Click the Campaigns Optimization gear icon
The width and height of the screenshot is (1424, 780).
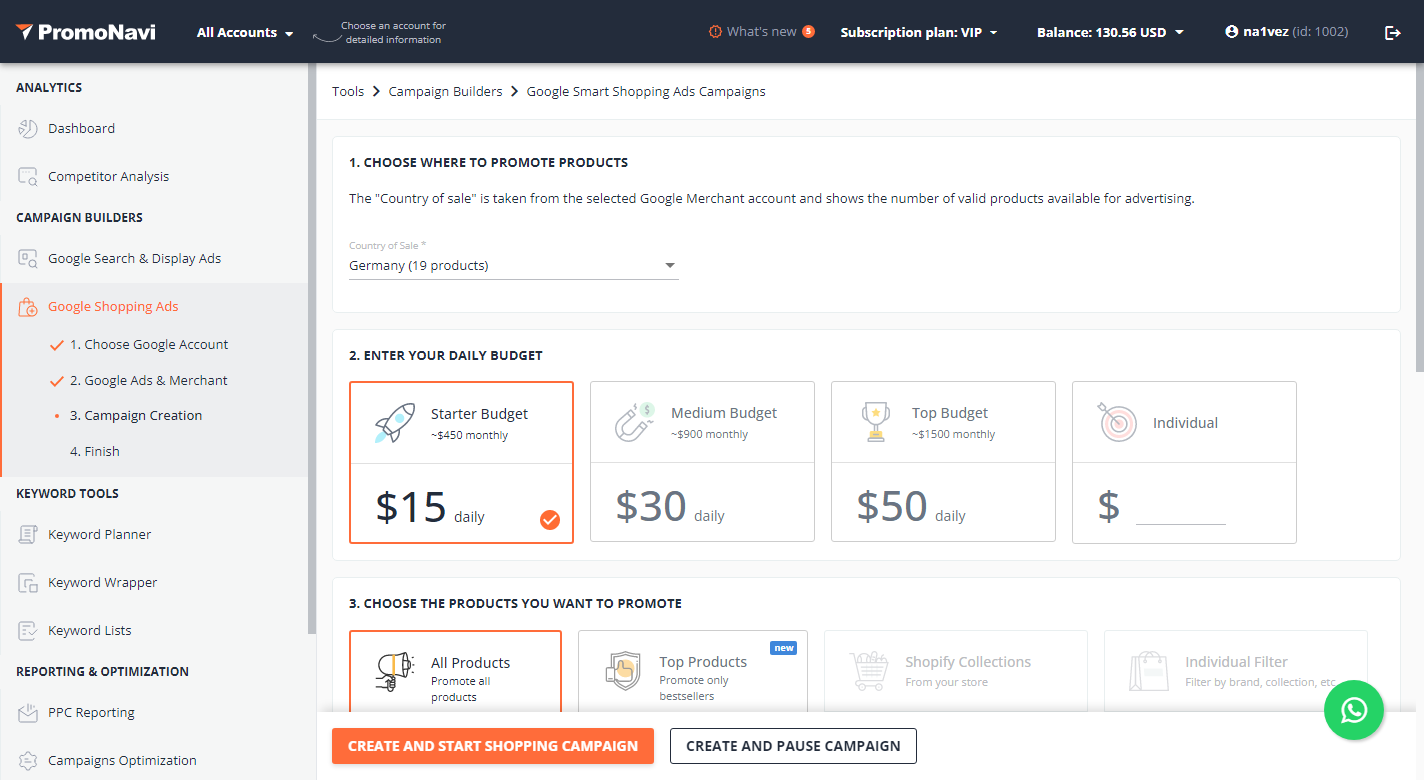[x=28, y=760]
